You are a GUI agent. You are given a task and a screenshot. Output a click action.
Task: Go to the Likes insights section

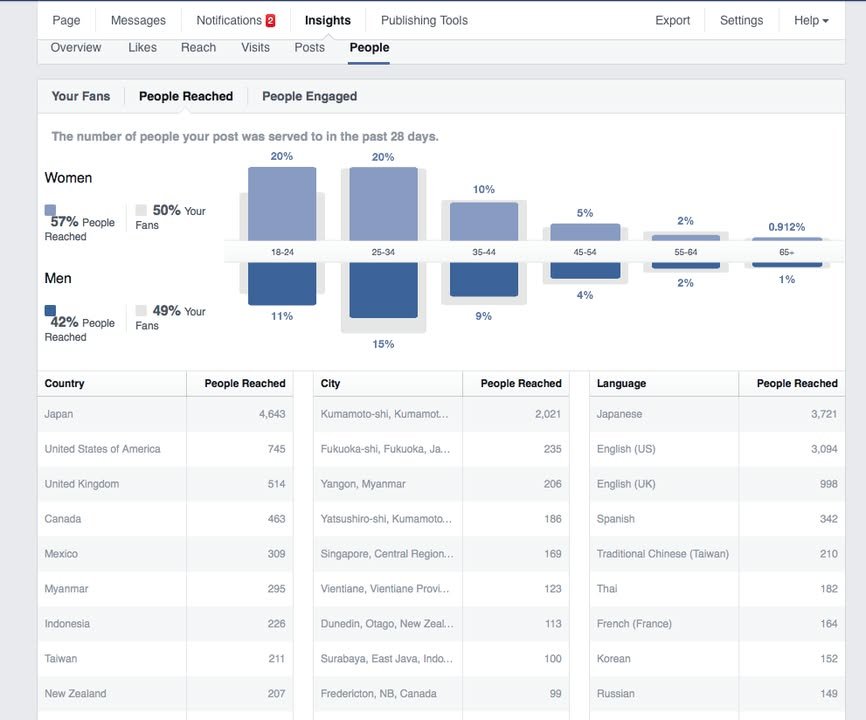click(142, 48)
